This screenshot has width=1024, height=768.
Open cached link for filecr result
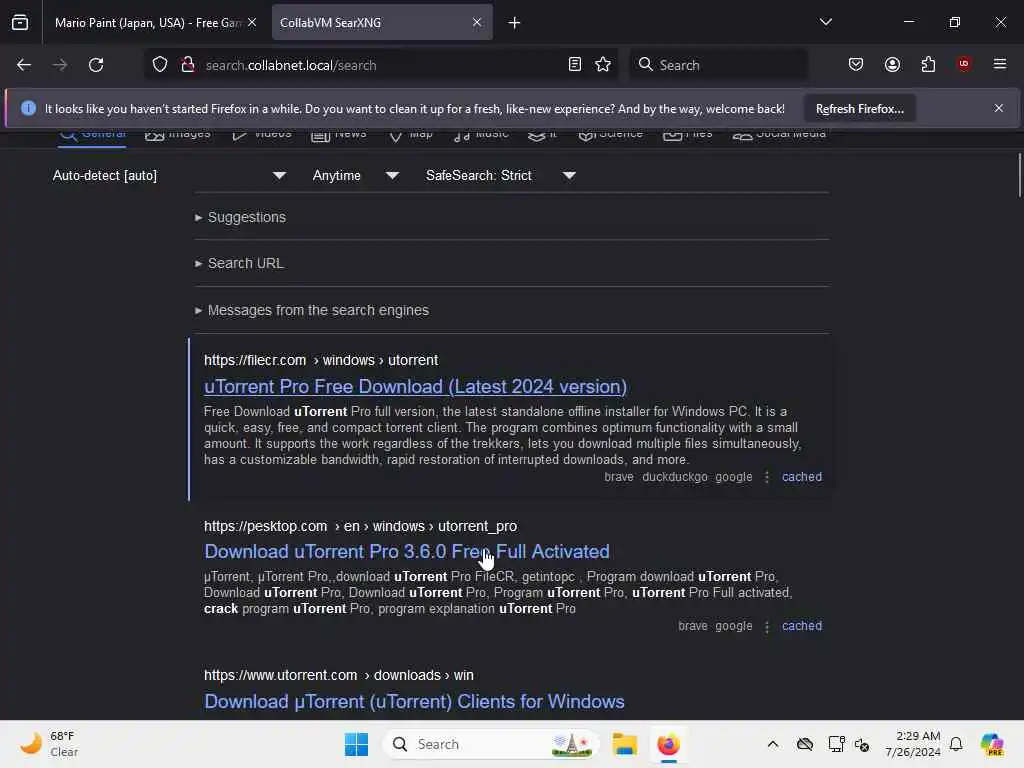tap(802, 477)
